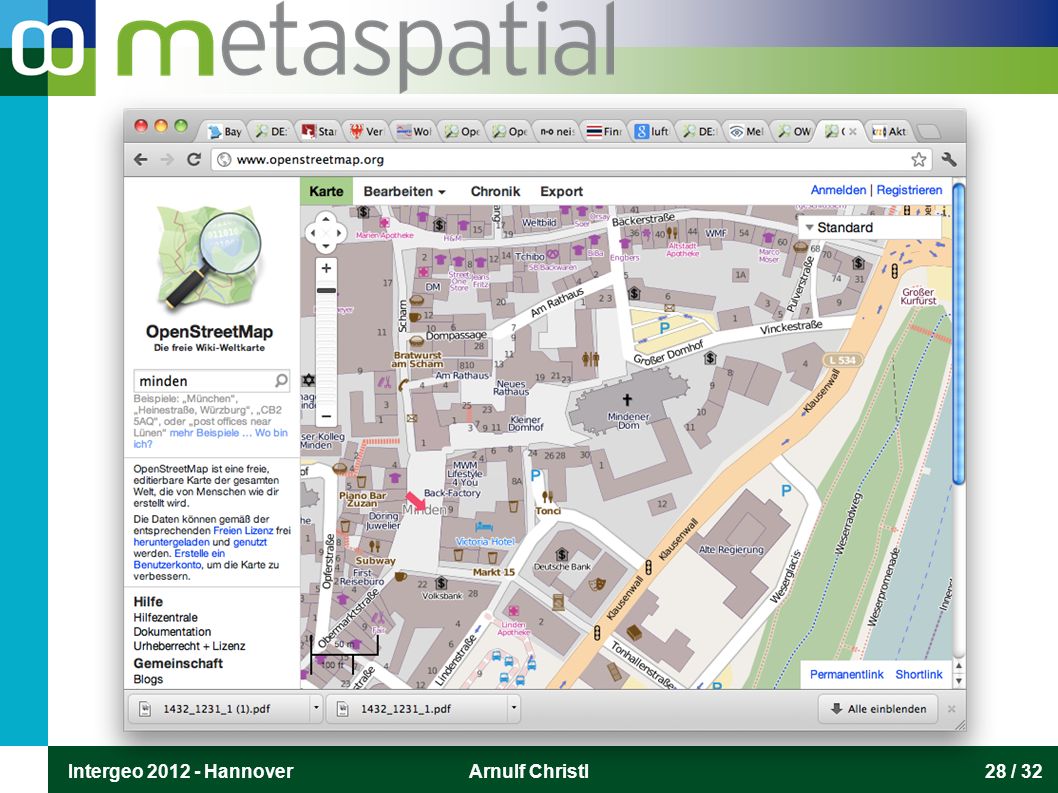Click the scrollbar down arrow
The height and width of the screenshot is (793, 1058).
tap(959, 680)
